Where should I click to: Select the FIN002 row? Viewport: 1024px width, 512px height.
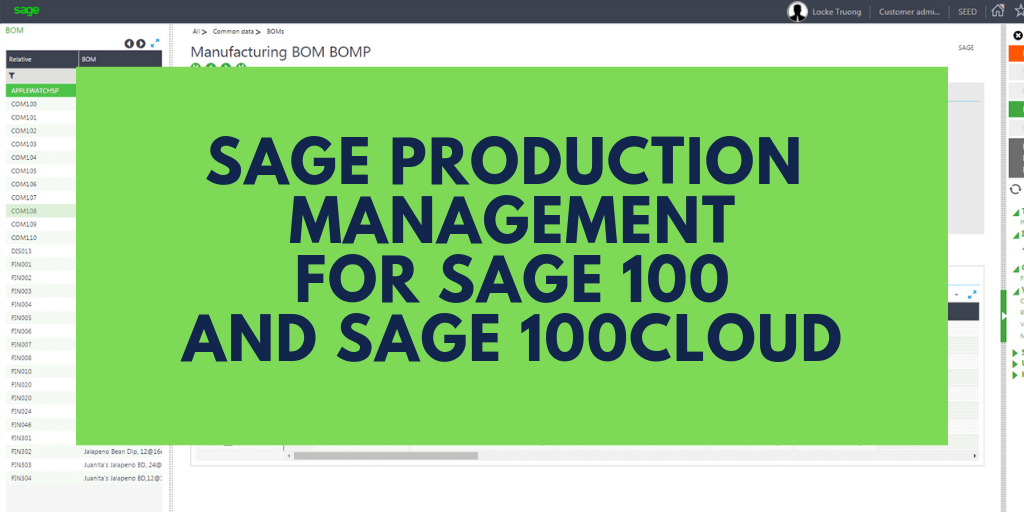42,278
